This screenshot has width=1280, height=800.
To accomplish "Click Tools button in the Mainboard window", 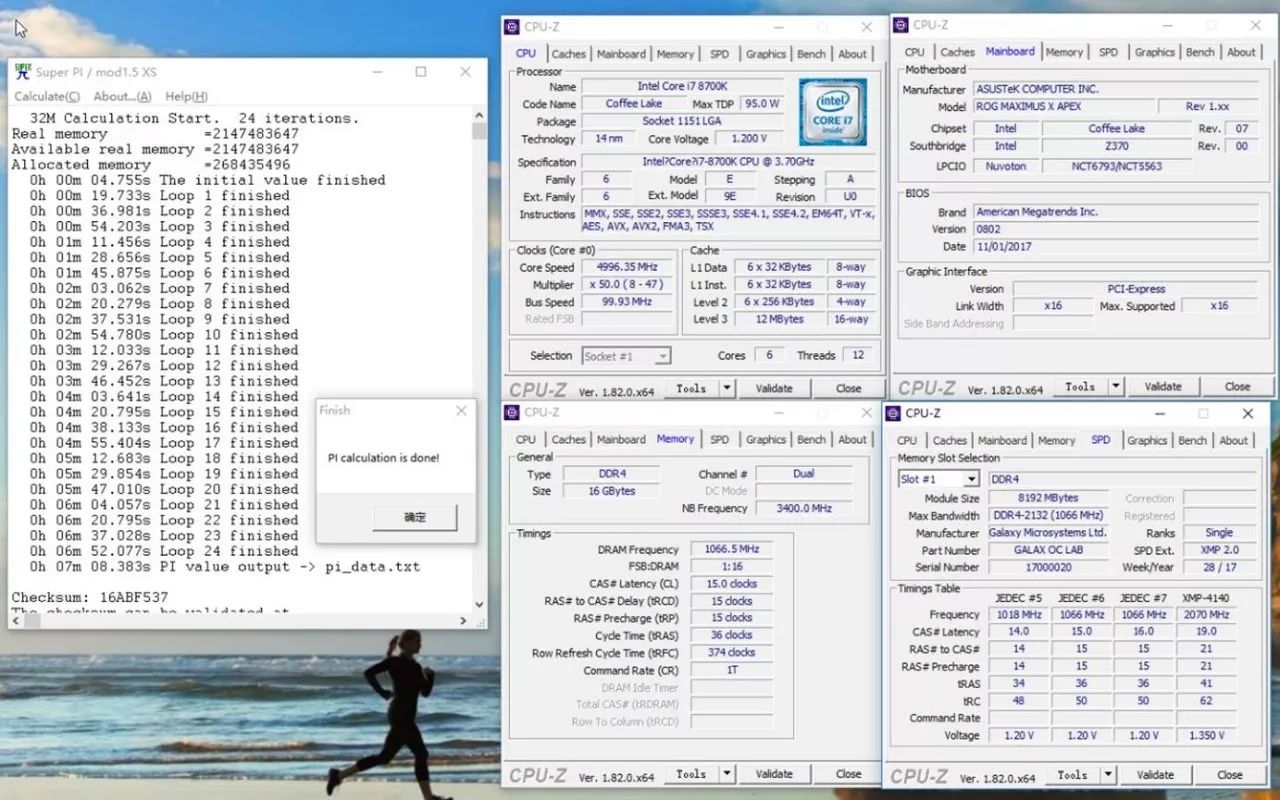I will point(1080,386).
